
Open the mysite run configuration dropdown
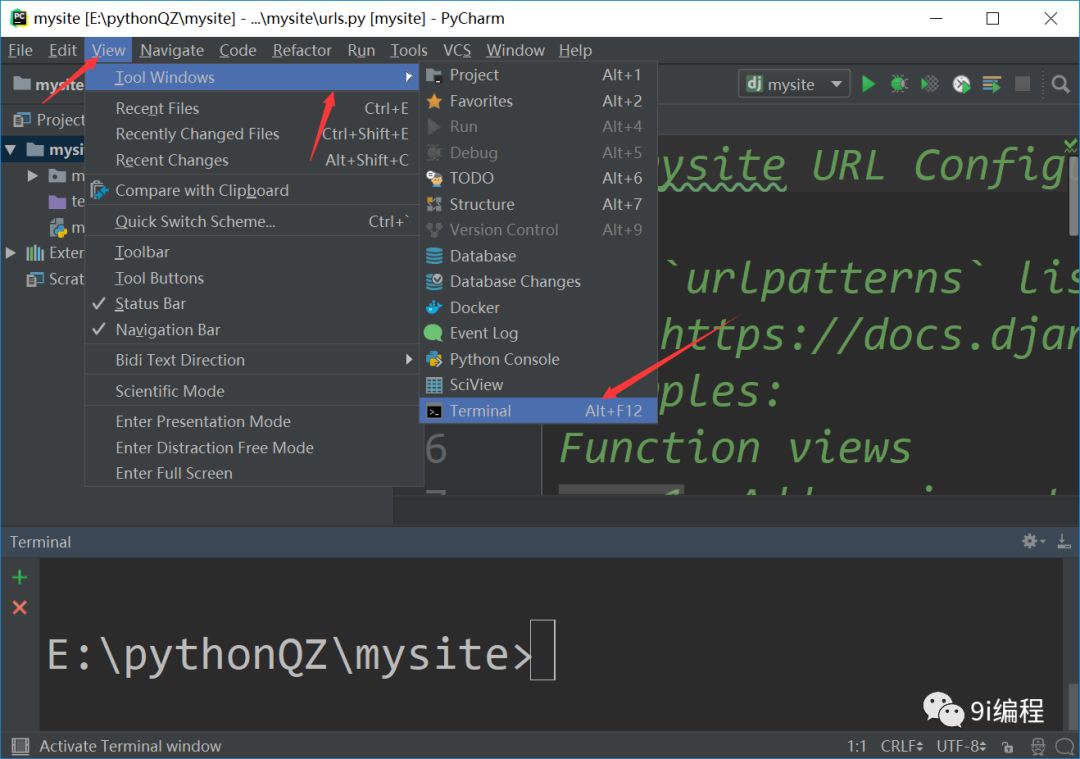[x=793, y=84]
